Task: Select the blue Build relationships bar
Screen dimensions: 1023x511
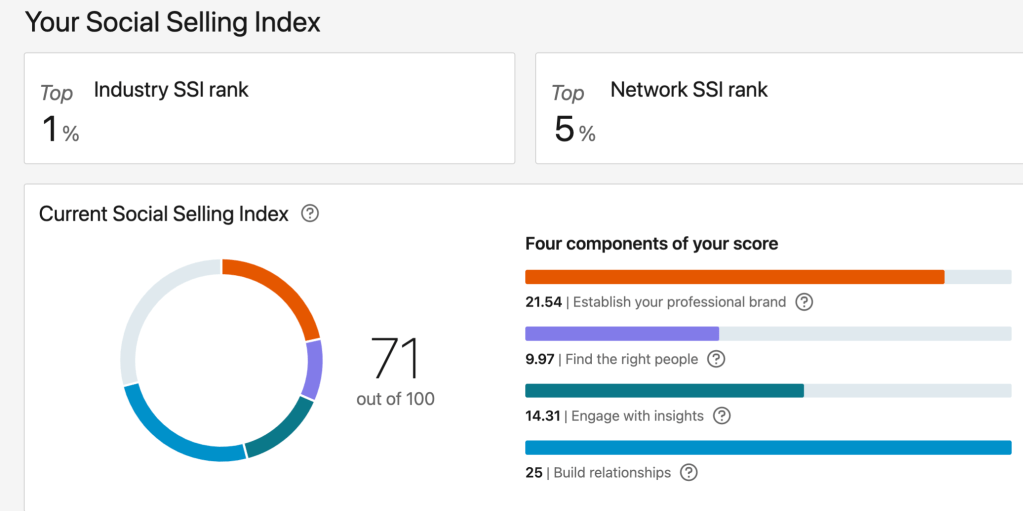Action: click(x=768, y=448)
